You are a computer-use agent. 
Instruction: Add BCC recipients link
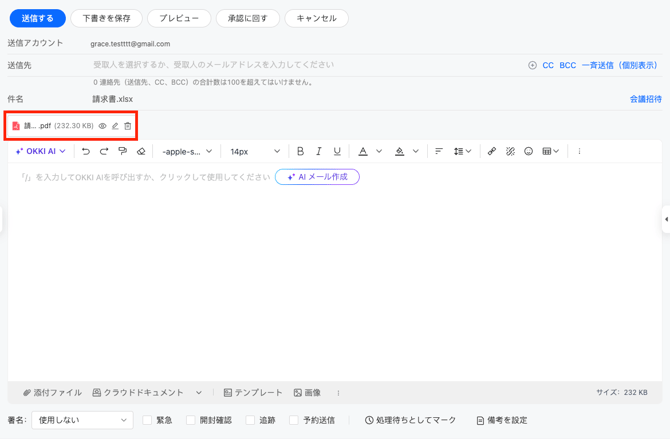(x=567, y=65)
